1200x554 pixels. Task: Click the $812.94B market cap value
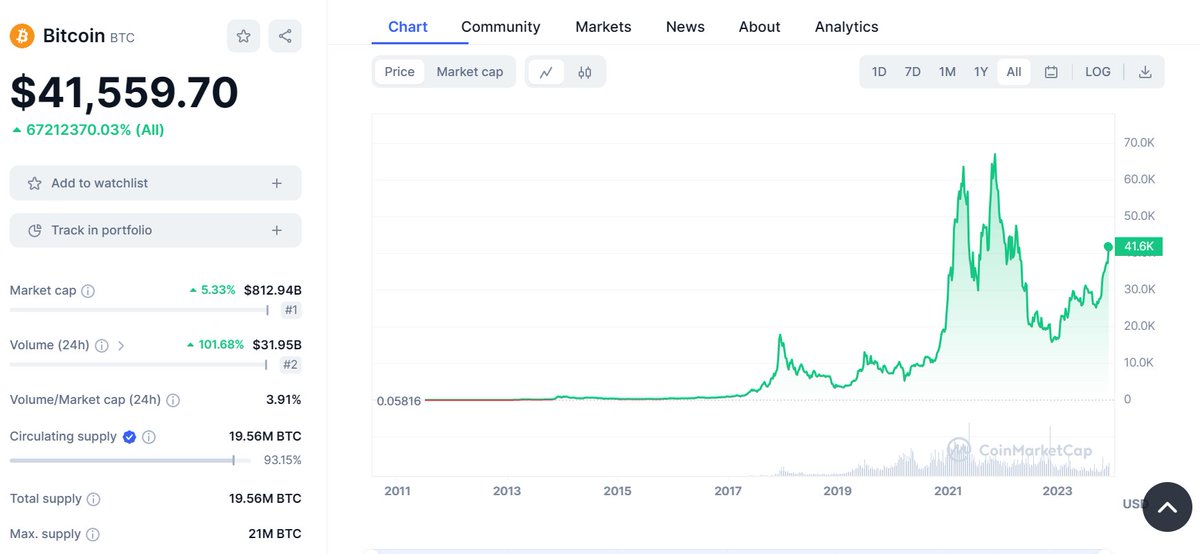[x=272, y=291]
